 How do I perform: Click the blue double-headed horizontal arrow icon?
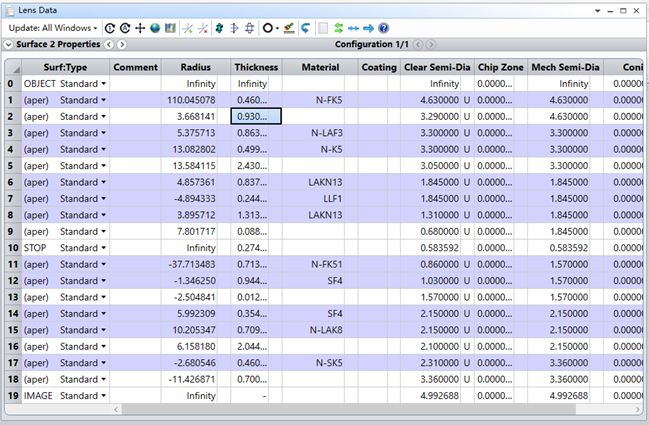click(354, 28)
